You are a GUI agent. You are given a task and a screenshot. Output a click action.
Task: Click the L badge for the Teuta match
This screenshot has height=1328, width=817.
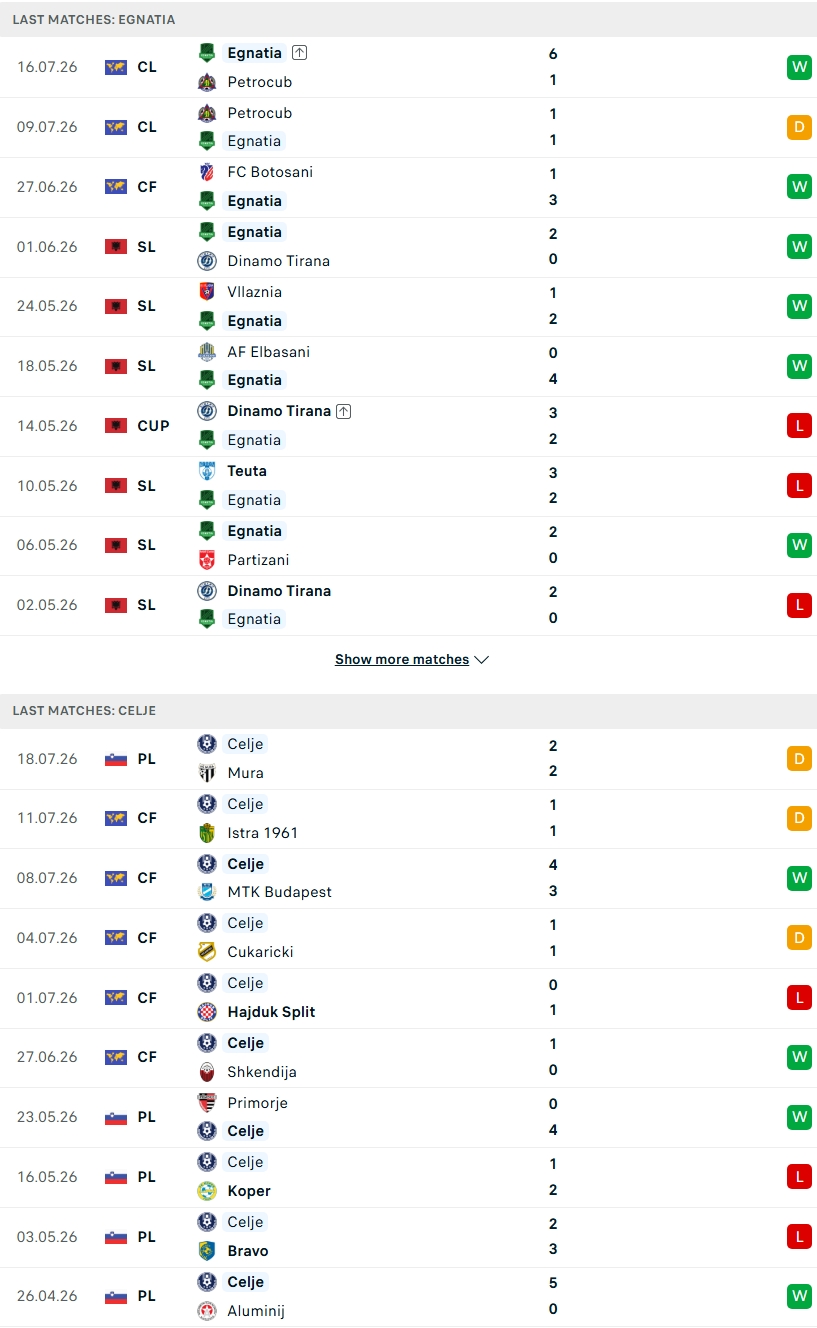pyautogui.click(x=799, y=486)
